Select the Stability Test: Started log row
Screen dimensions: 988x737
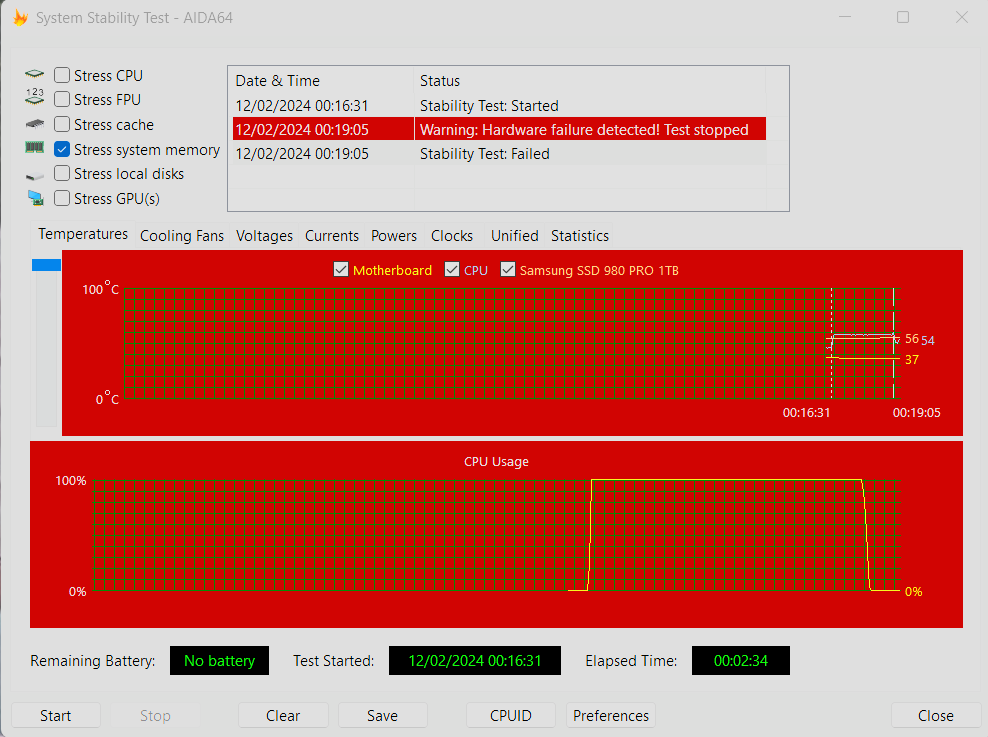click(x=500, y=105)
